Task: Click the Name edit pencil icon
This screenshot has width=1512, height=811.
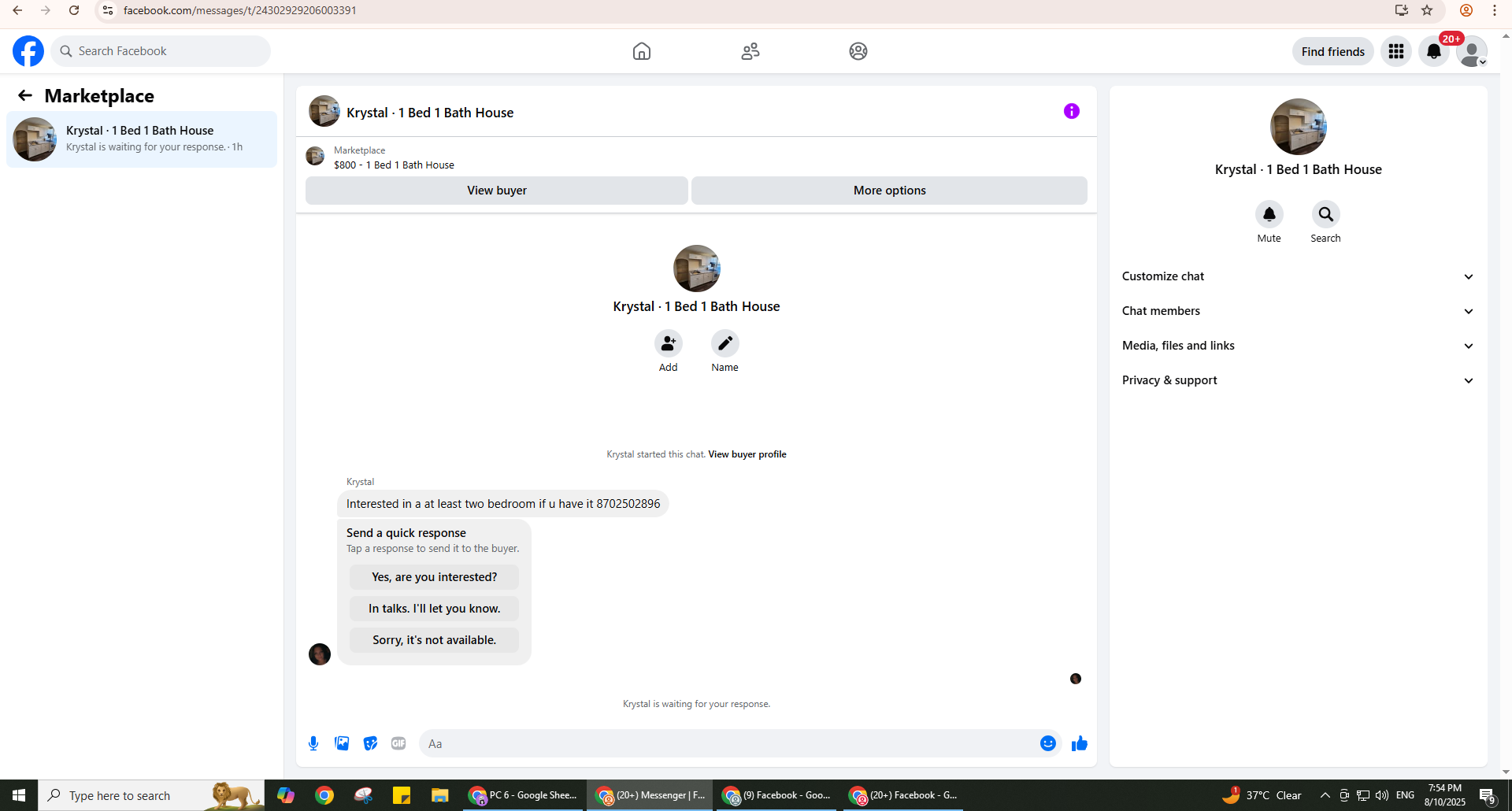Action: click(x=725, y=343)
